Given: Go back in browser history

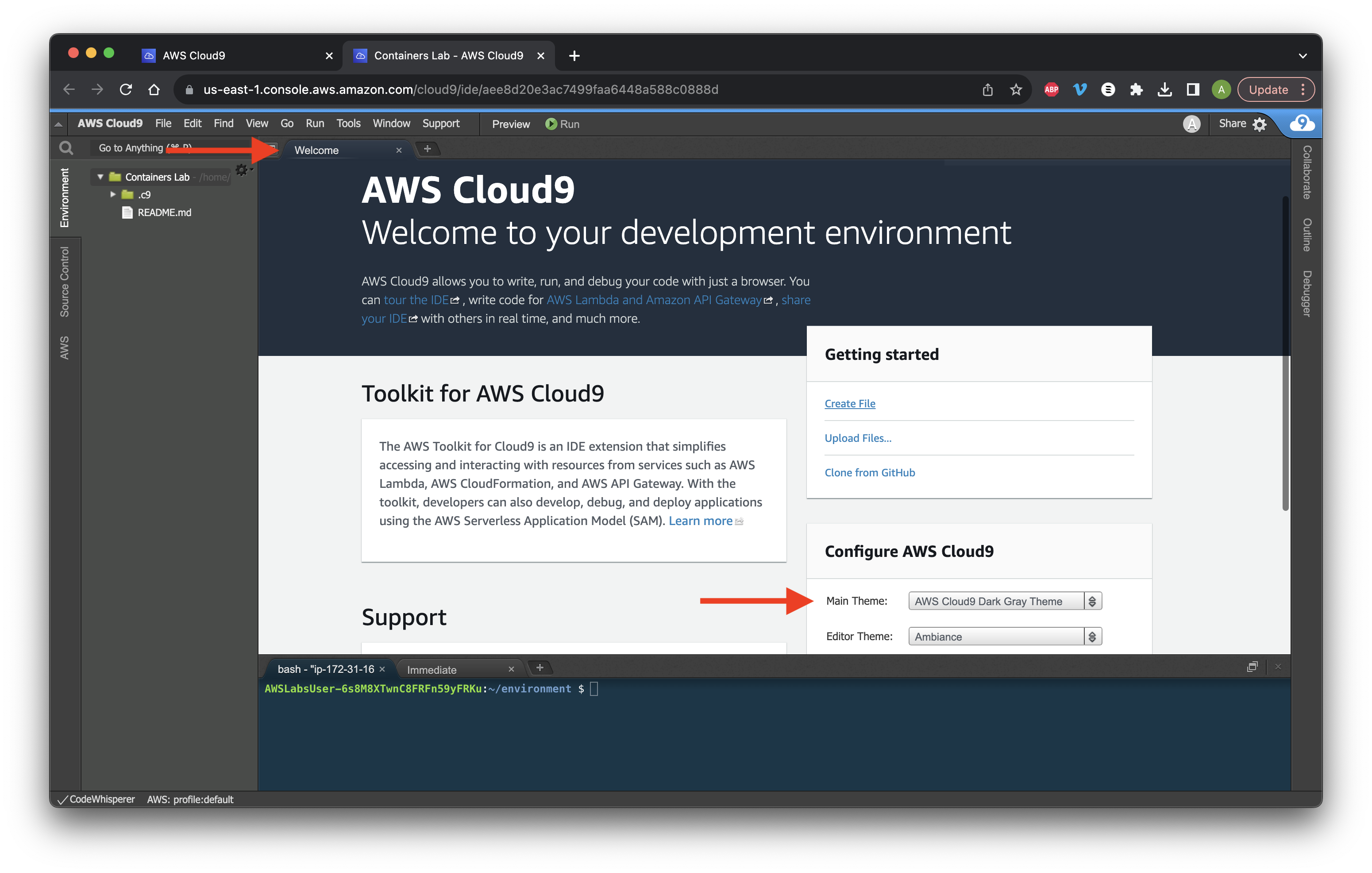Looking at the screenshot, I should (69, 89).
